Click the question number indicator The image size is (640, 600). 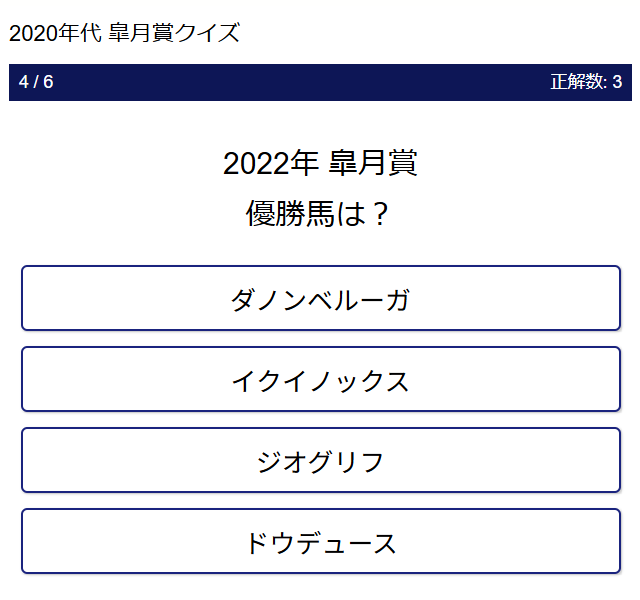coord(36,82)
